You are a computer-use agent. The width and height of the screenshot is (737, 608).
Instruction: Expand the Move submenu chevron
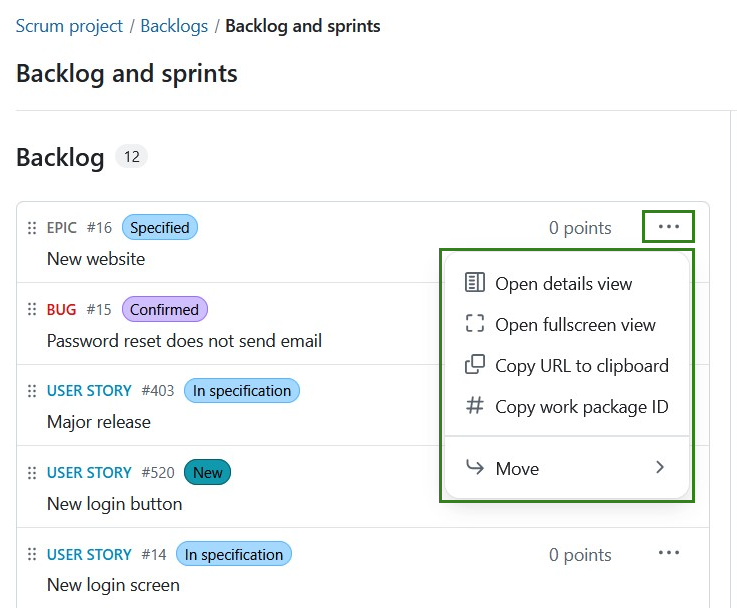(659, 467)
